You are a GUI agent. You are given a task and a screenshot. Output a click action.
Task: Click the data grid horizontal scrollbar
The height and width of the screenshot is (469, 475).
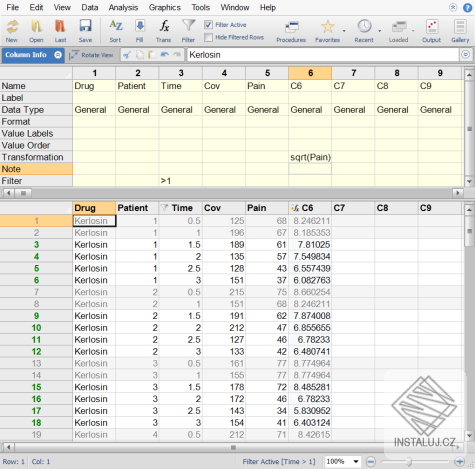pos(233,447)
